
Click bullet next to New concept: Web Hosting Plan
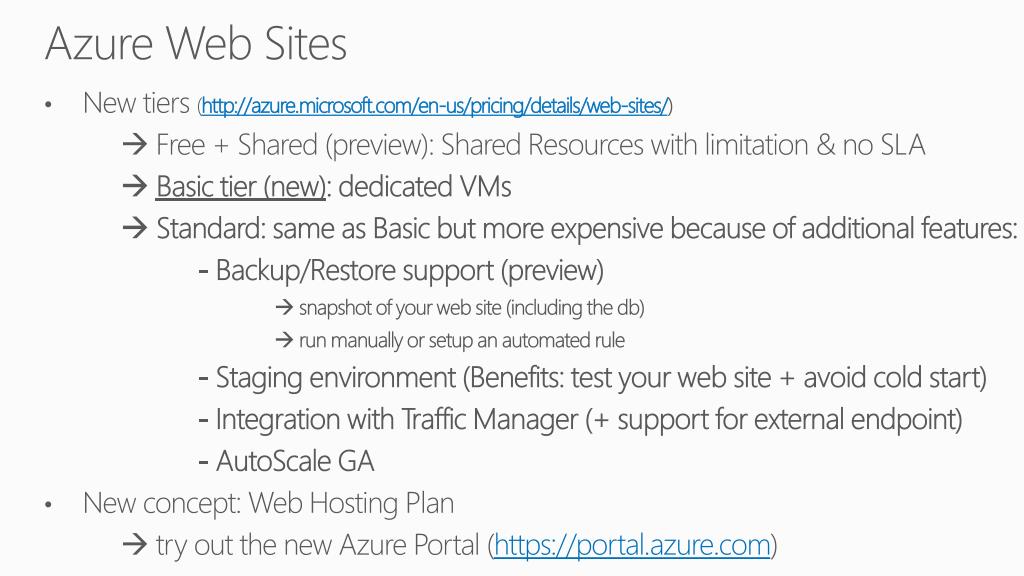48,504
